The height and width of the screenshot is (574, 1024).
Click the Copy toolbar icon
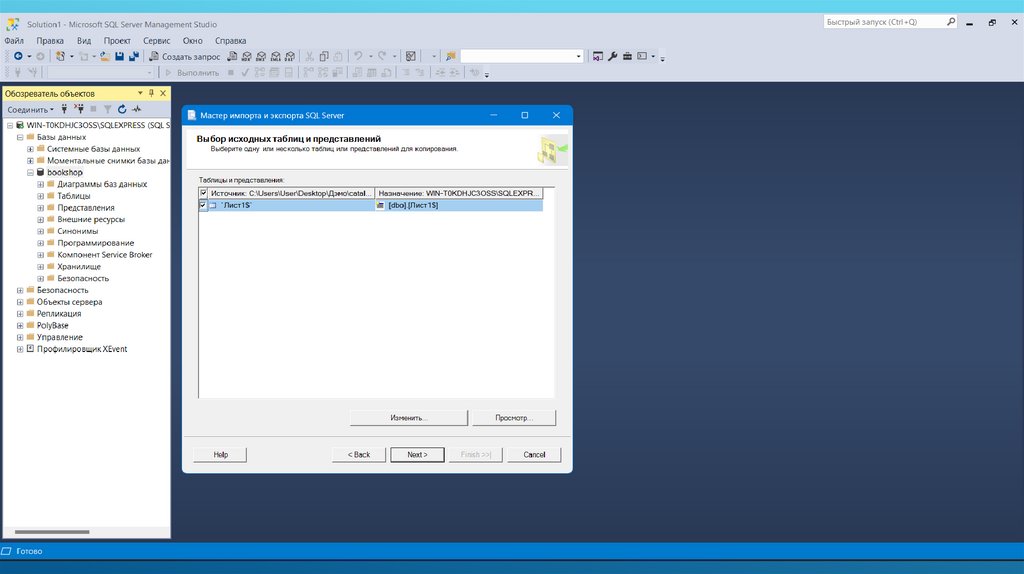pyautogui.click(x=324, y=56)
